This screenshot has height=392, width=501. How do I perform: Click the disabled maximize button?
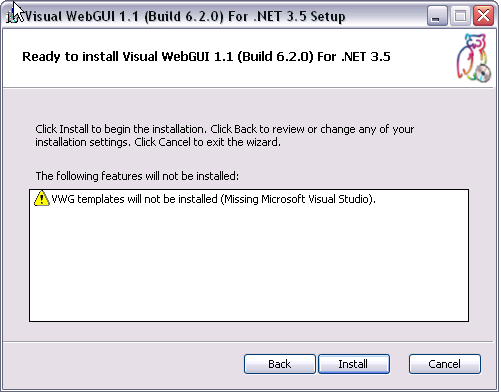coord(460,16)
